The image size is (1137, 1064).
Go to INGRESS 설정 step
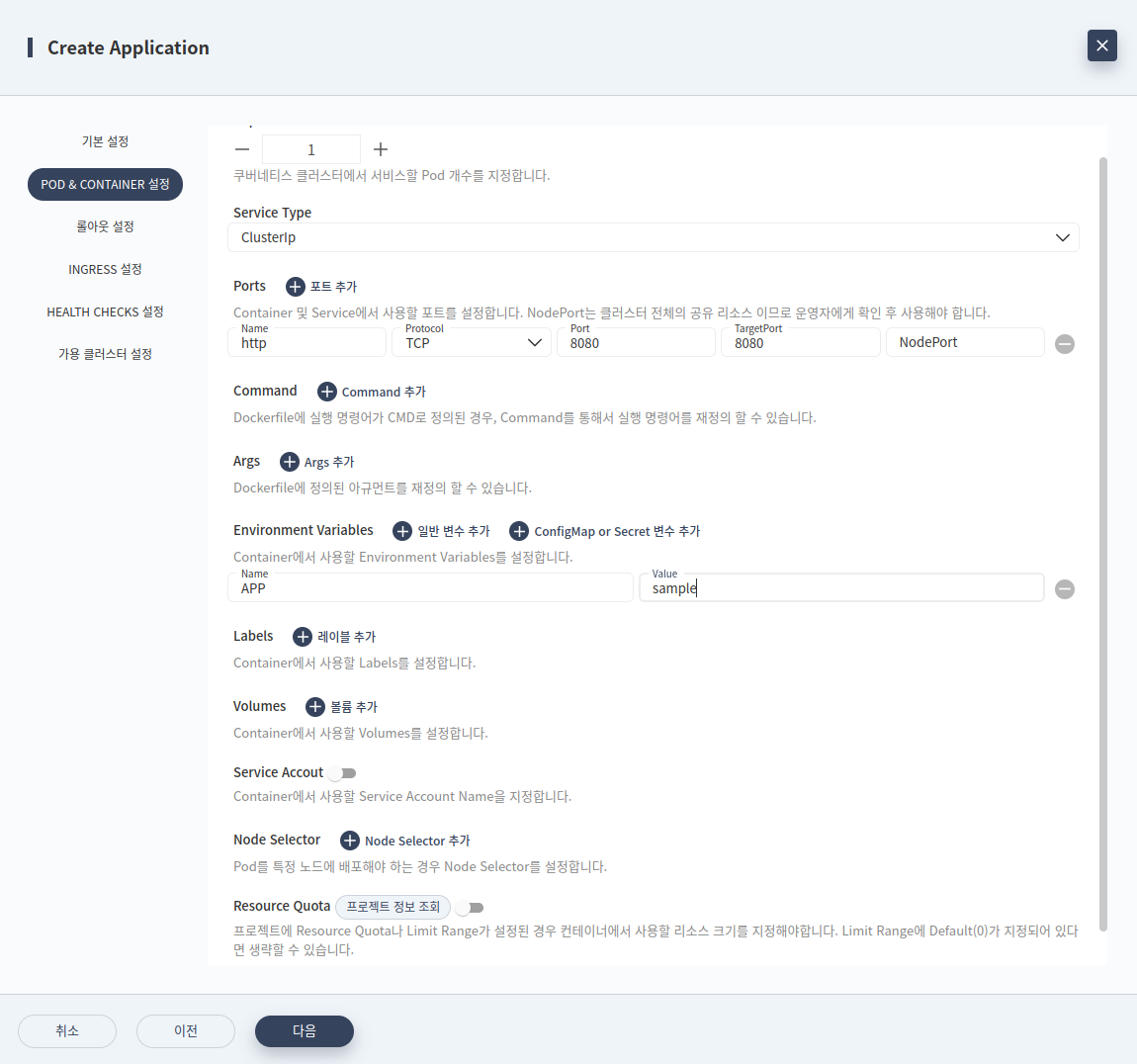pos(105,269)
